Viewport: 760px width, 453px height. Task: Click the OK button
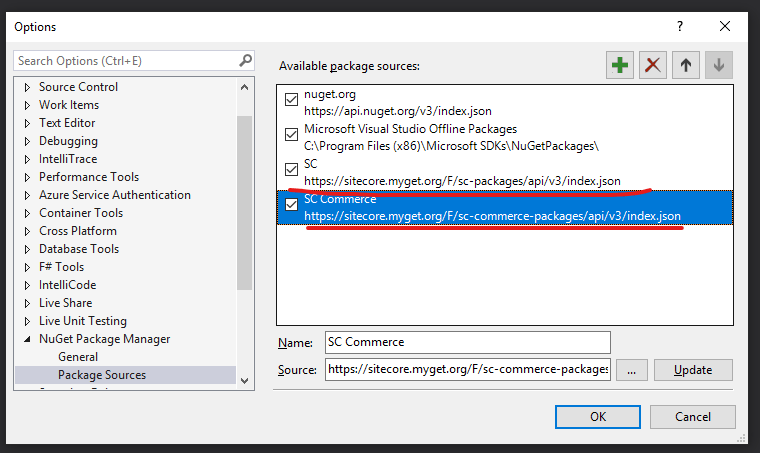pos(598,416)
